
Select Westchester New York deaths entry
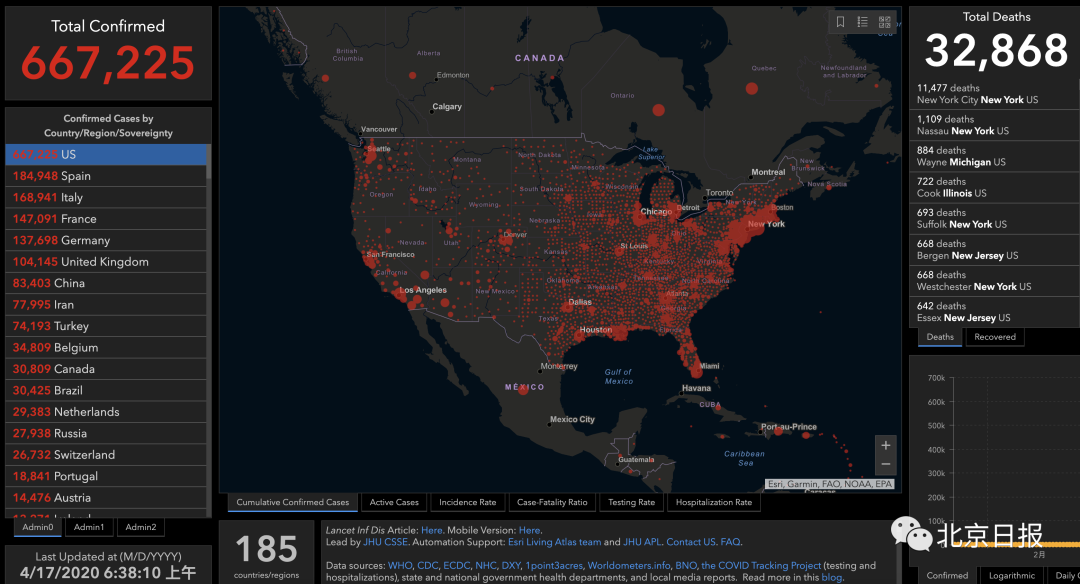[x=995, y=280]
